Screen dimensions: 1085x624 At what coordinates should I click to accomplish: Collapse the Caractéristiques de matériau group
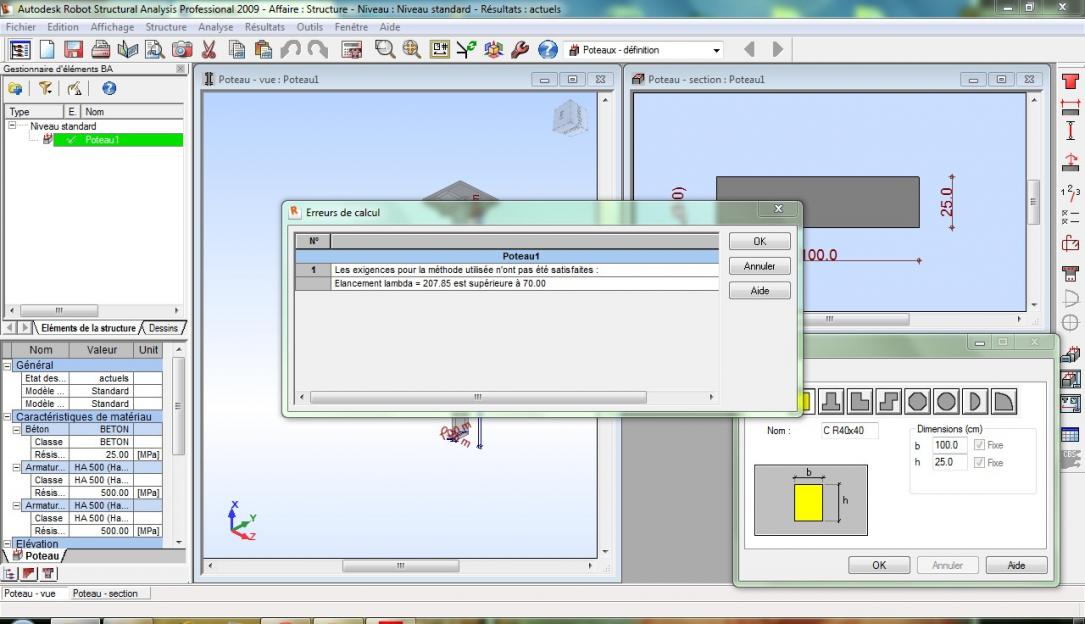pyautogui.click(x=8, y=417)
